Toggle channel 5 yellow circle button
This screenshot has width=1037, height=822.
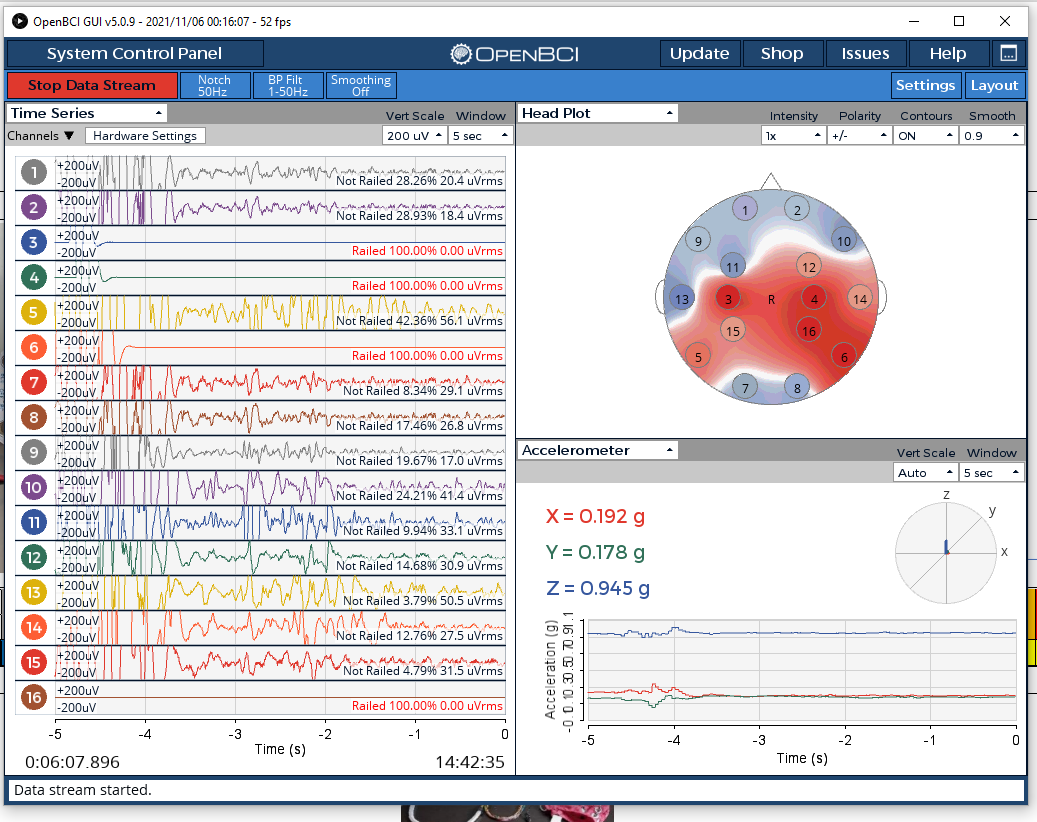[x=34, y=312]
